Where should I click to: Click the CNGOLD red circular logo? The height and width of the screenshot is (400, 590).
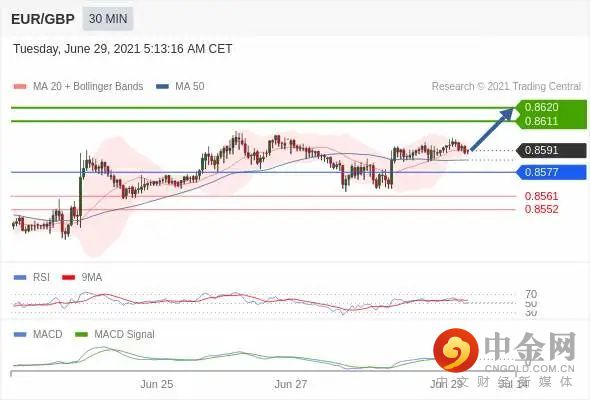pos(456,350)
